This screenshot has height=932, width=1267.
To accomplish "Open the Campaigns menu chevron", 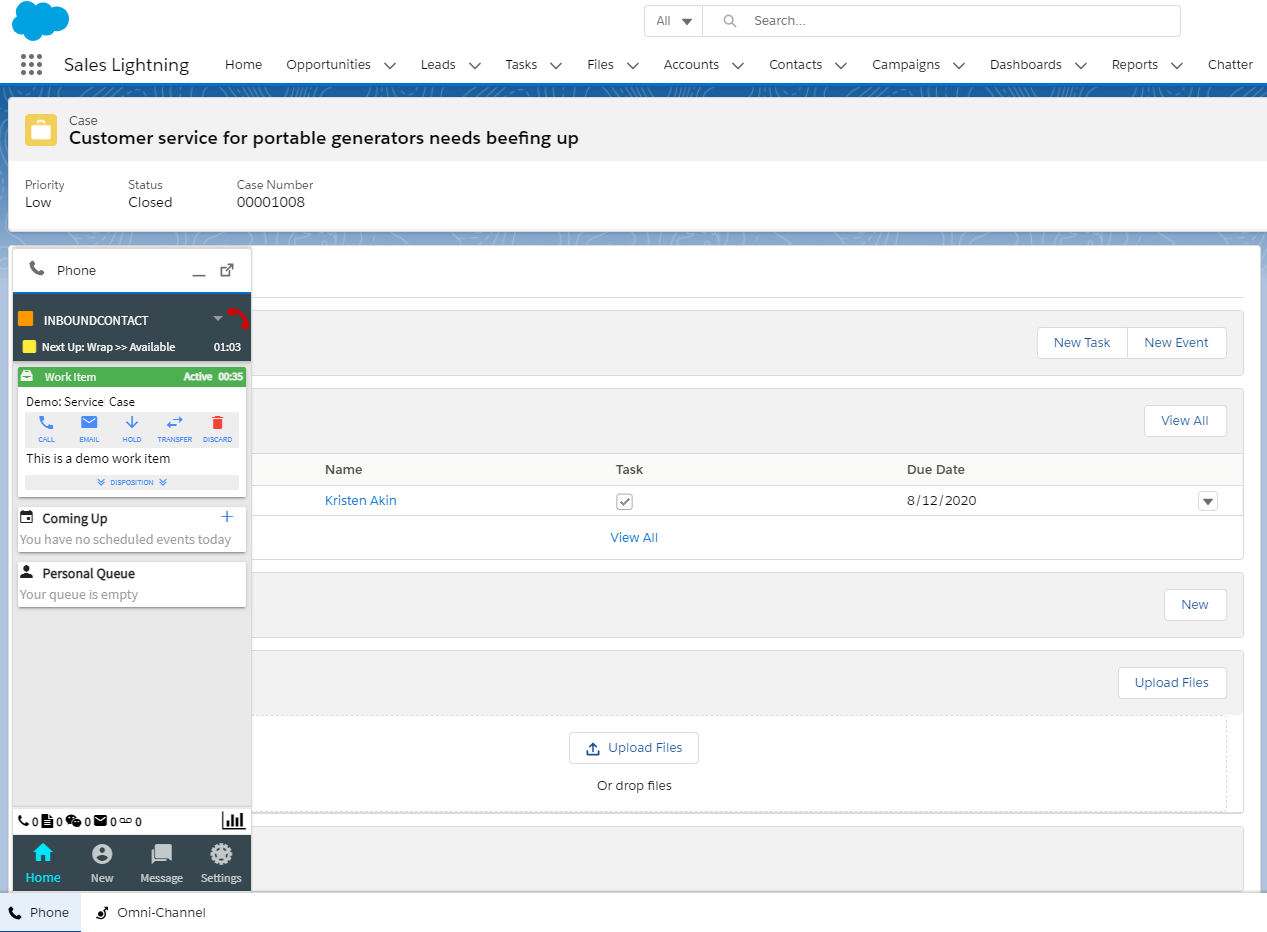I will (959, 65).
